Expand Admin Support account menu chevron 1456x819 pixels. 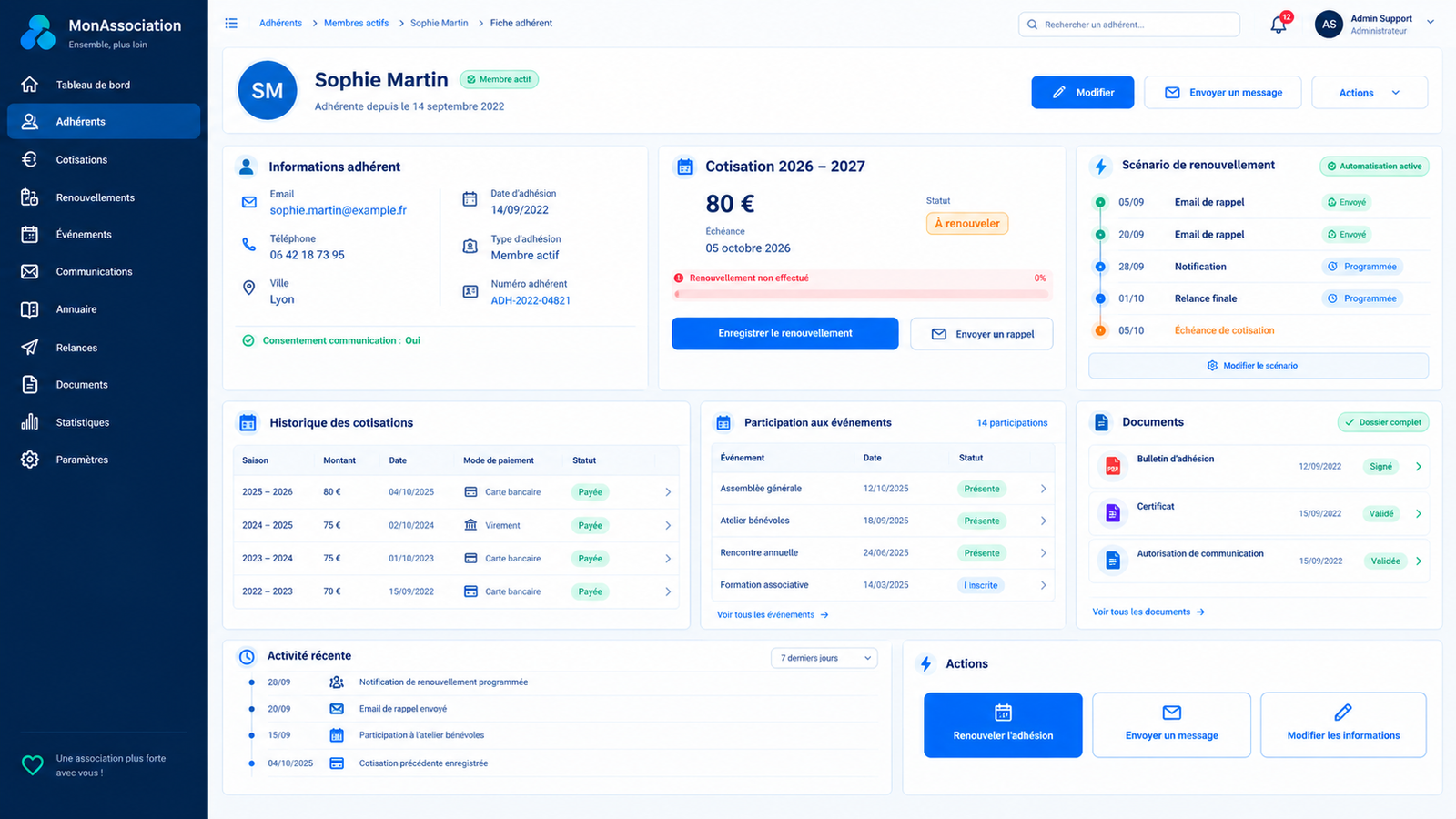tap(1431, 23)
